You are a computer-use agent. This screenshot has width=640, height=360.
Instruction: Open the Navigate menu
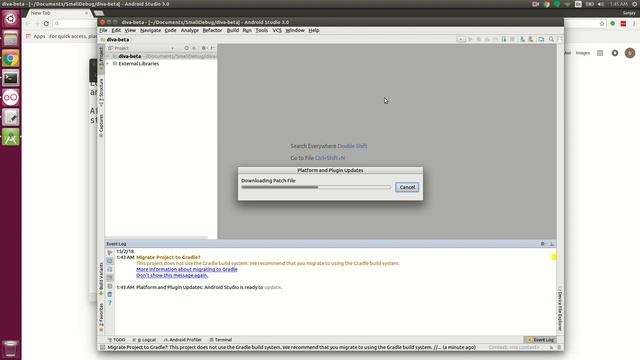tap(150, 30)
